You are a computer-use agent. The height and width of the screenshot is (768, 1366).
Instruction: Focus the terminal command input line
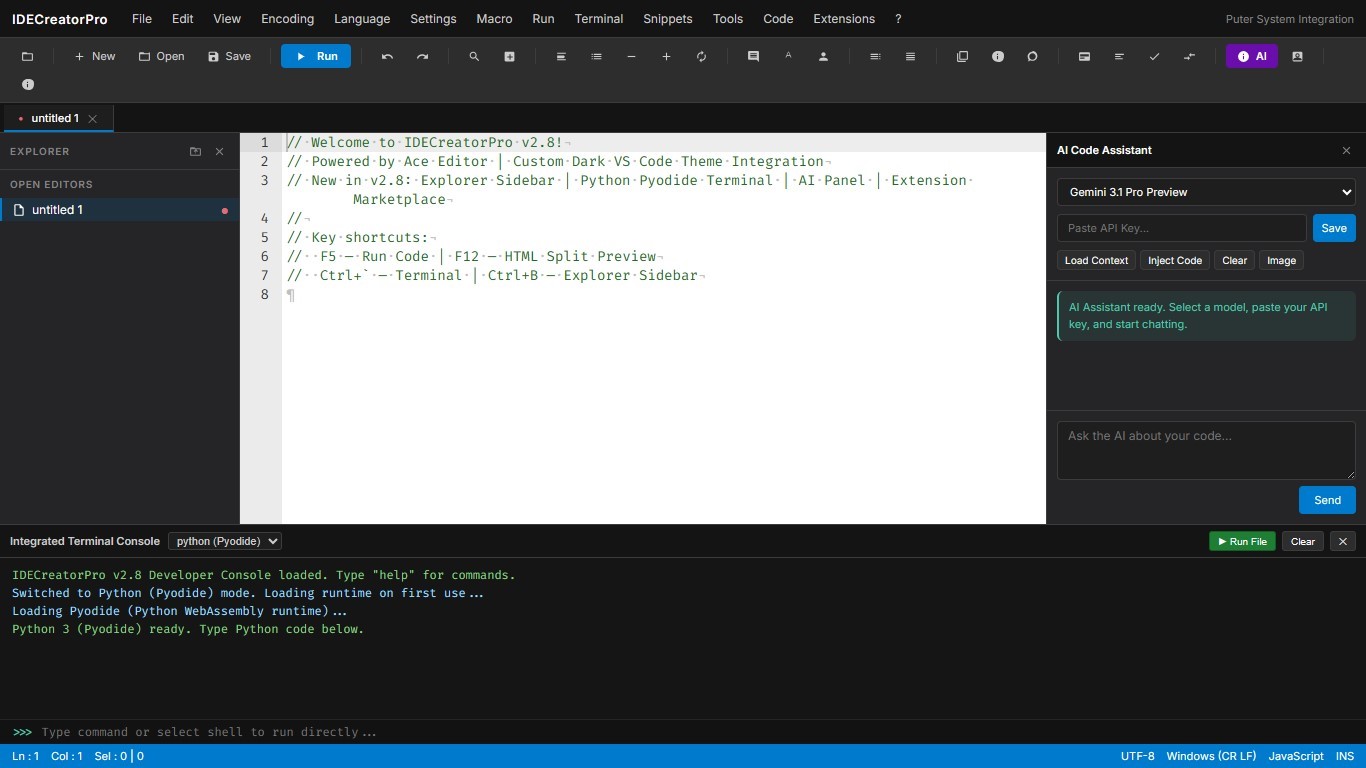click(x=697, y=732)
